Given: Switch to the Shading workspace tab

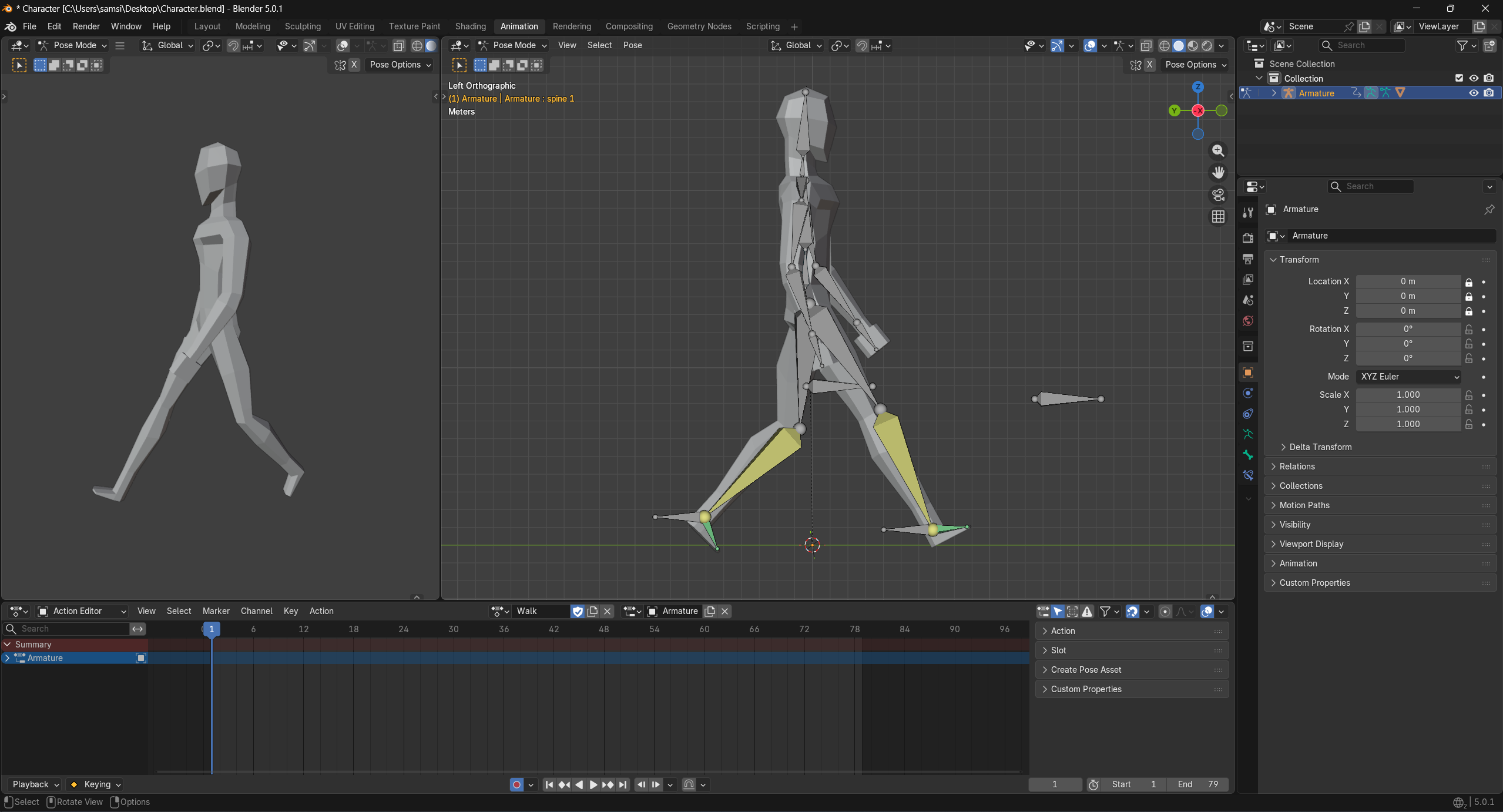Looking at the screenshot, I should point(470,26).
